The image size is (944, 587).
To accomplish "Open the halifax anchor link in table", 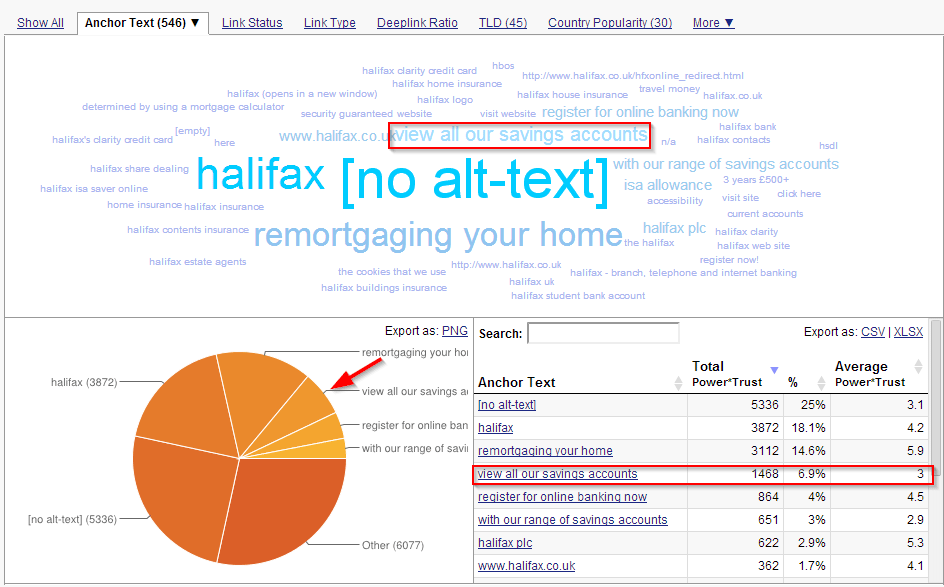I will (x=495, y=427).
